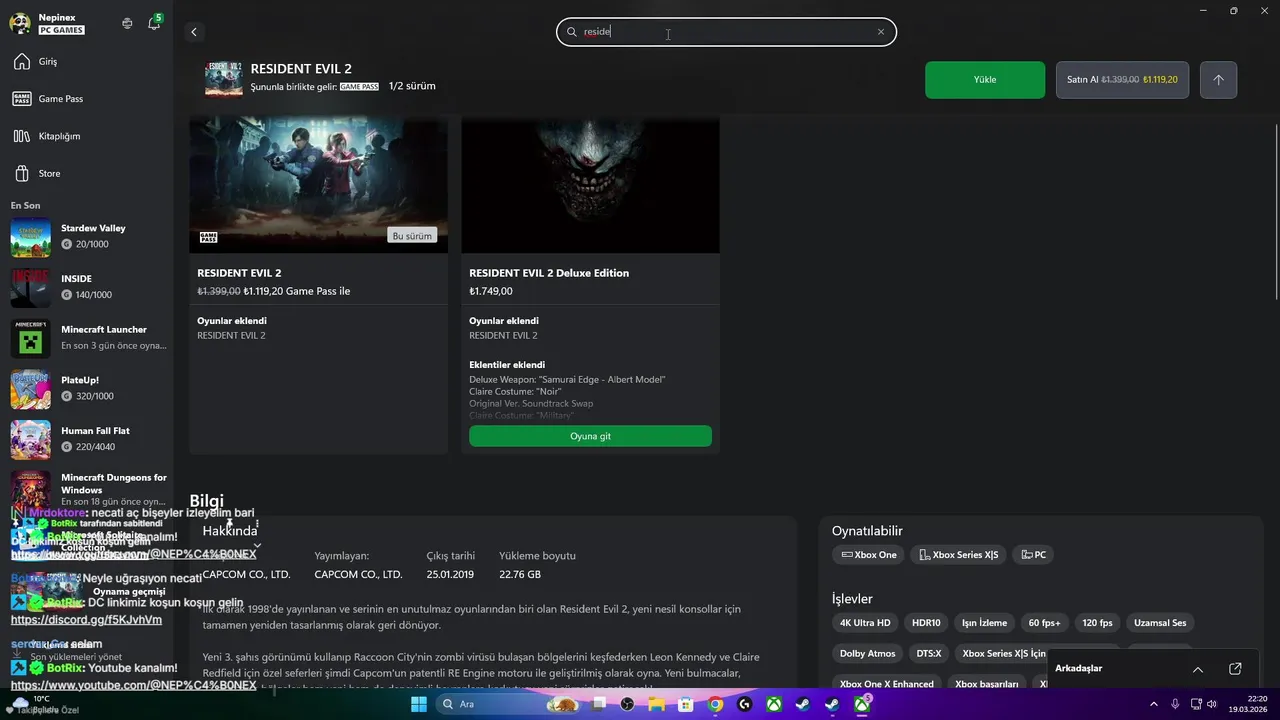
Task: Expand the Arkadaşlar friends panel chevron
Action: (1198, 669)
